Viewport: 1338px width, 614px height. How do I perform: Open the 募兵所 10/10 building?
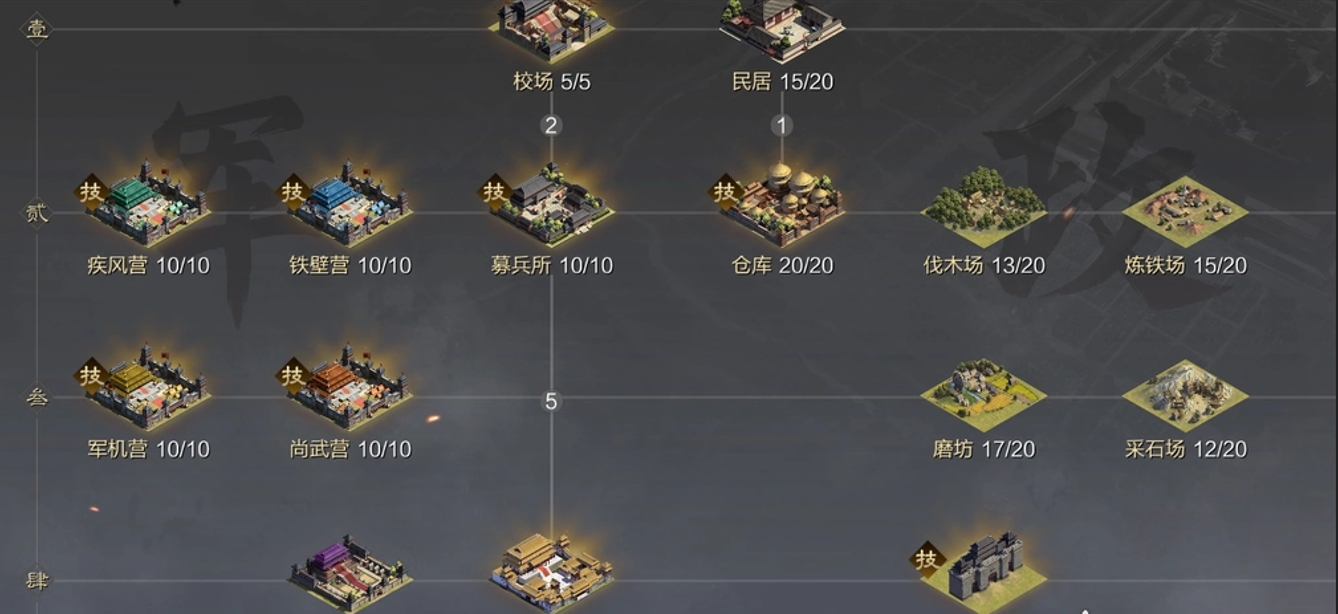point(551,204)
